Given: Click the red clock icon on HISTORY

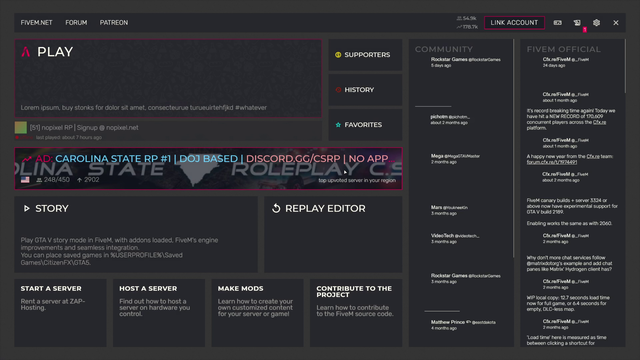Looking at the screenshot, I should pyautogui.click(x=338, y=90).
